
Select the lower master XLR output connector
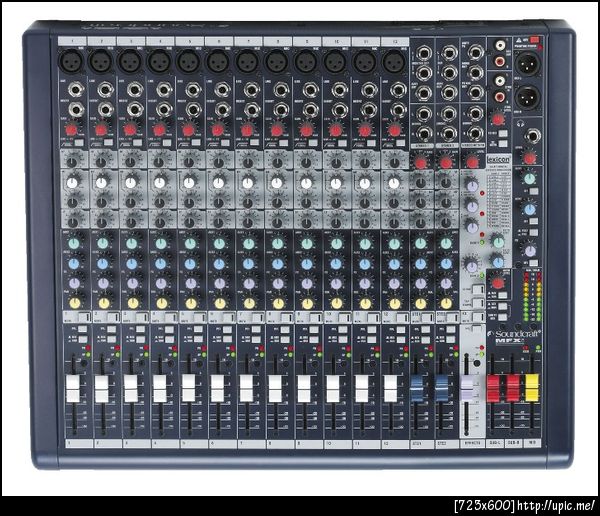tap(528, 97)
